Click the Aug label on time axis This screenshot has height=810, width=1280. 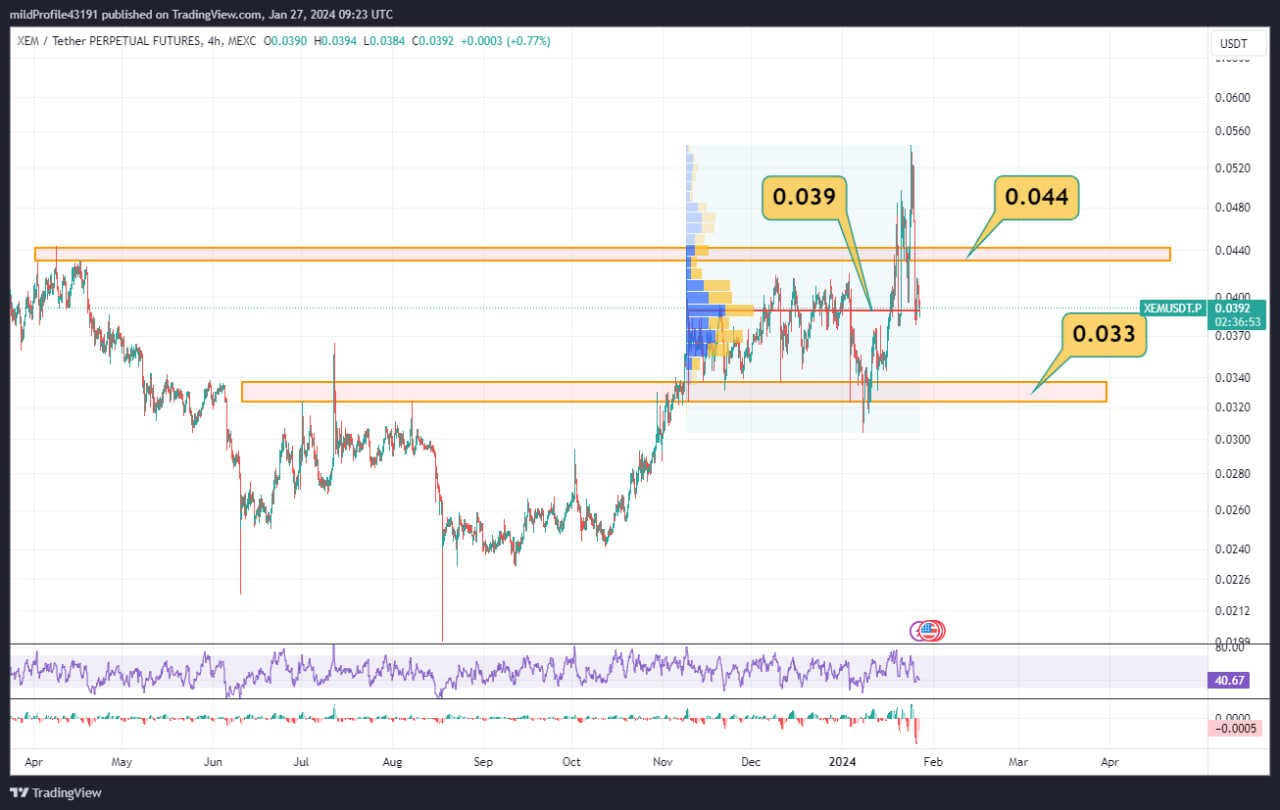[392, 762]
